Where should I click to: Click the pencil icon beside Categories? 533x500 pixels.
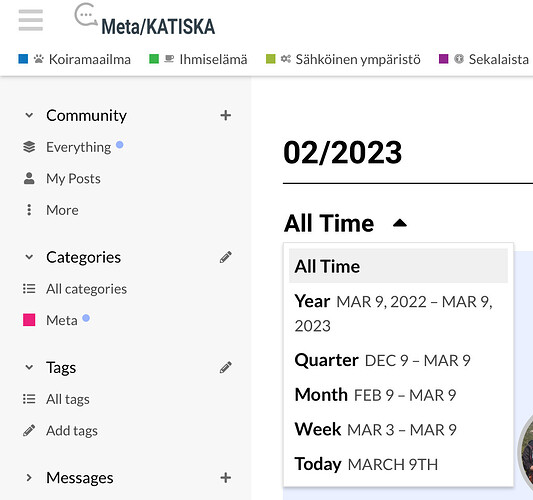click(225, 257)
